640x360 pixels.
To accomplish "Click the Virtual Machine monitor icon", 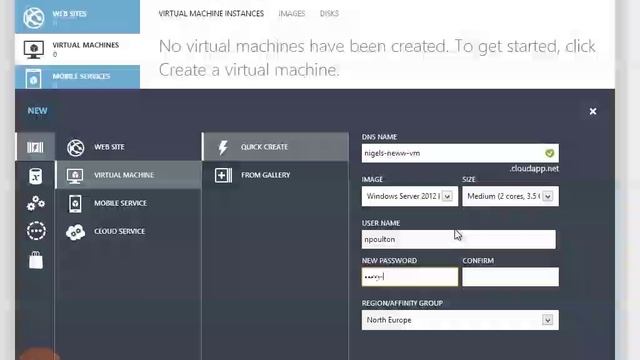I will click(75, 176).
